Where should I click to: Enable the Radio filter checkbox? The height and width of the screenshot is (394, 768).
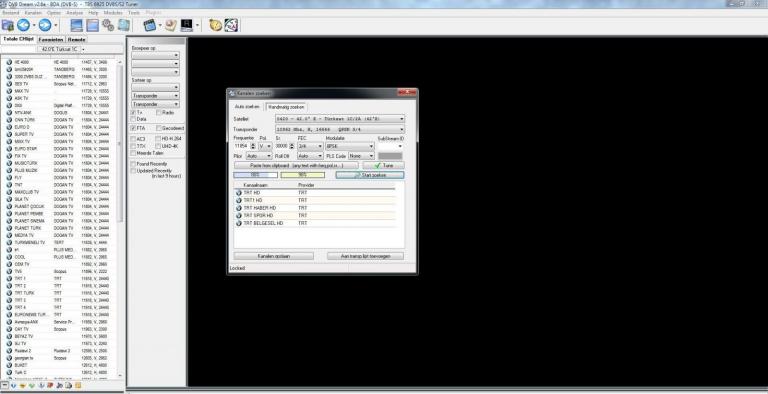(x=159, y=113)
